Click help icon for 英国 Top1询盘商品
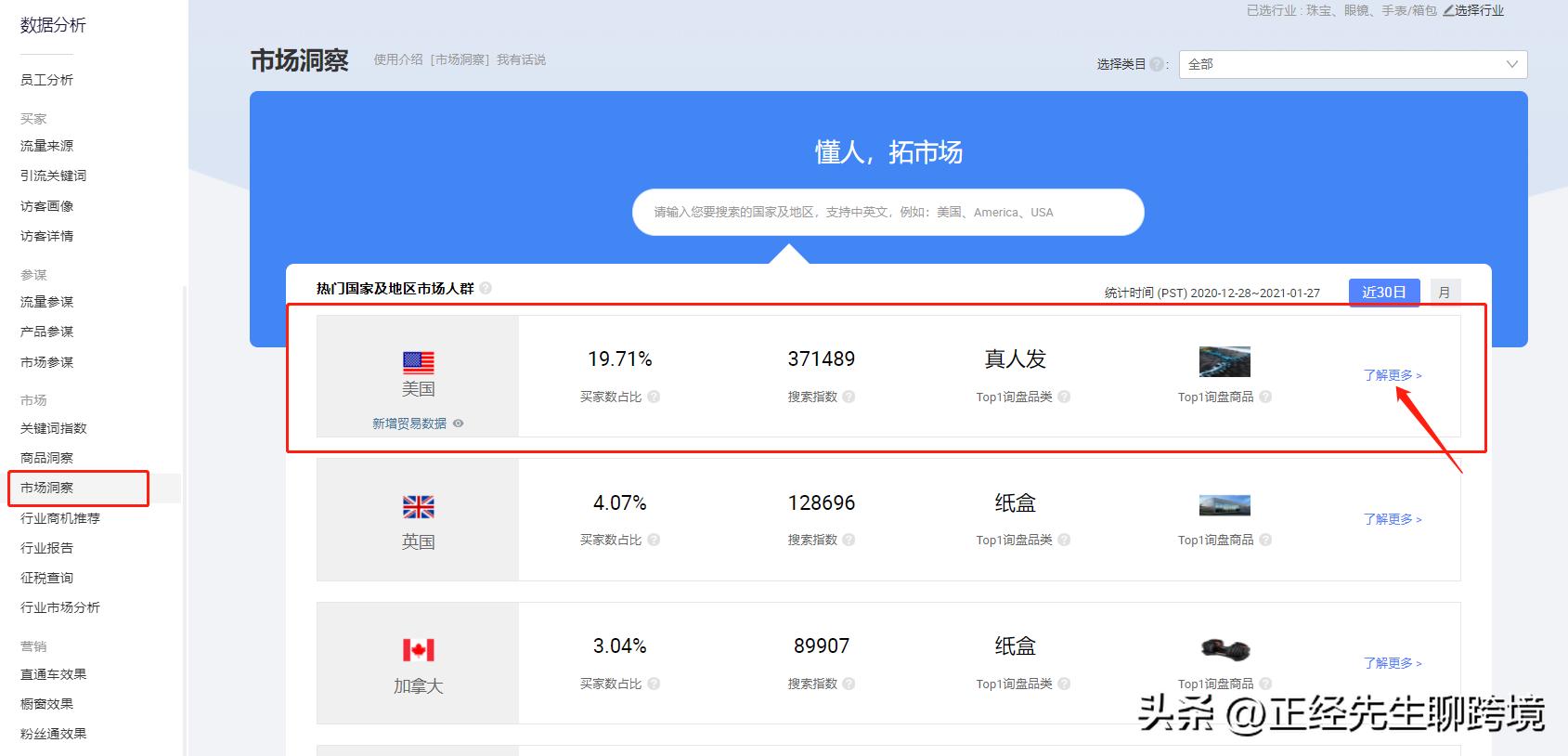The image size is (1568, 756). pyautogui.click(x=1265, y=540)
